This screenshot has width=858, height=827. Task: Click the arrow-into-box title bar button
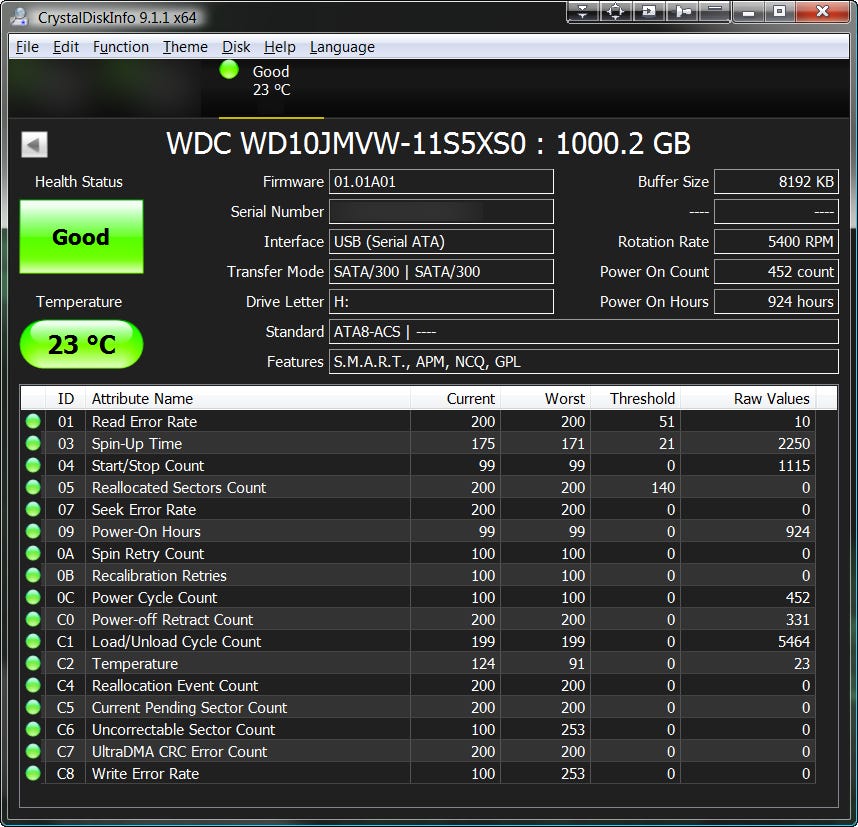649,11
